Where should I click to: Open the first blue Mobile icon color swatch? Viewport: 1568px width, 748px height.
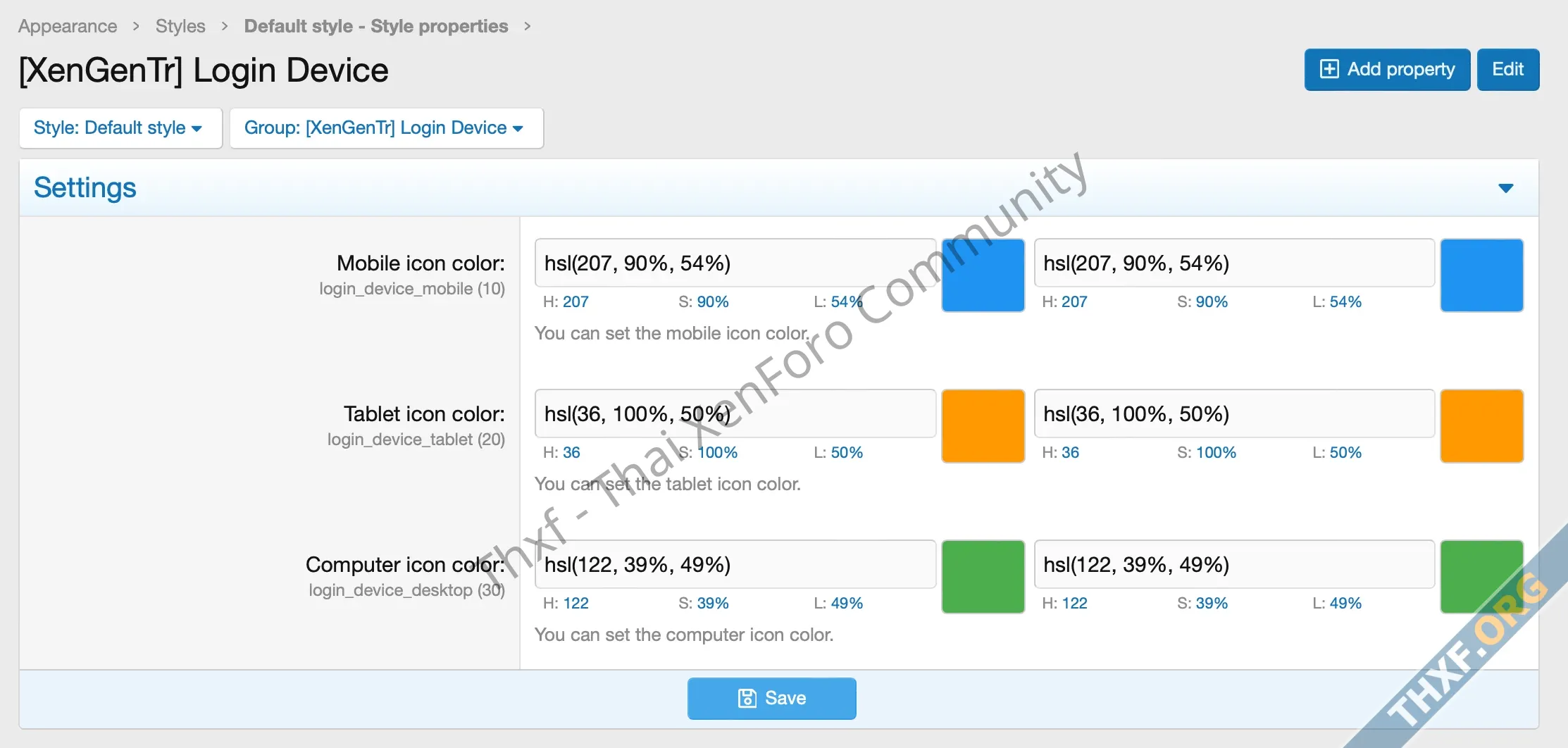pos(983,275)
